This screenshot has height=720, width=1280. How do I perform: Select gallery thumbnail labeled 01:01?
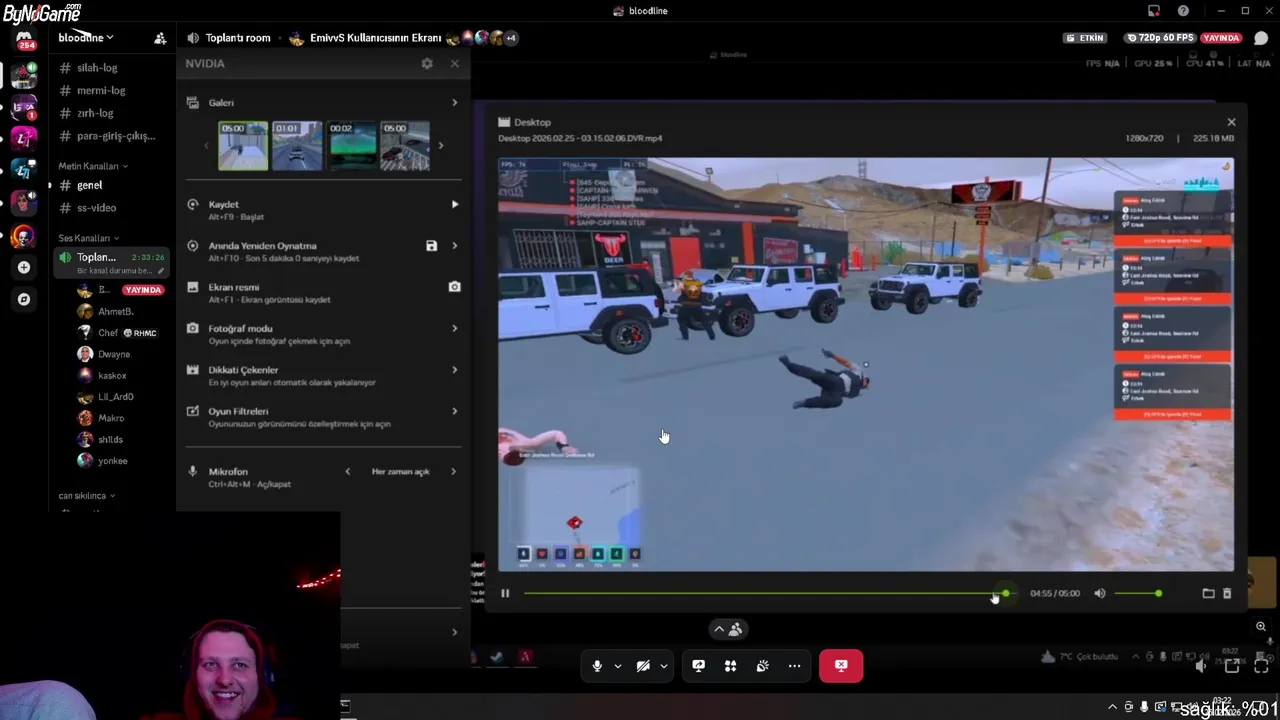coord(297,146)
